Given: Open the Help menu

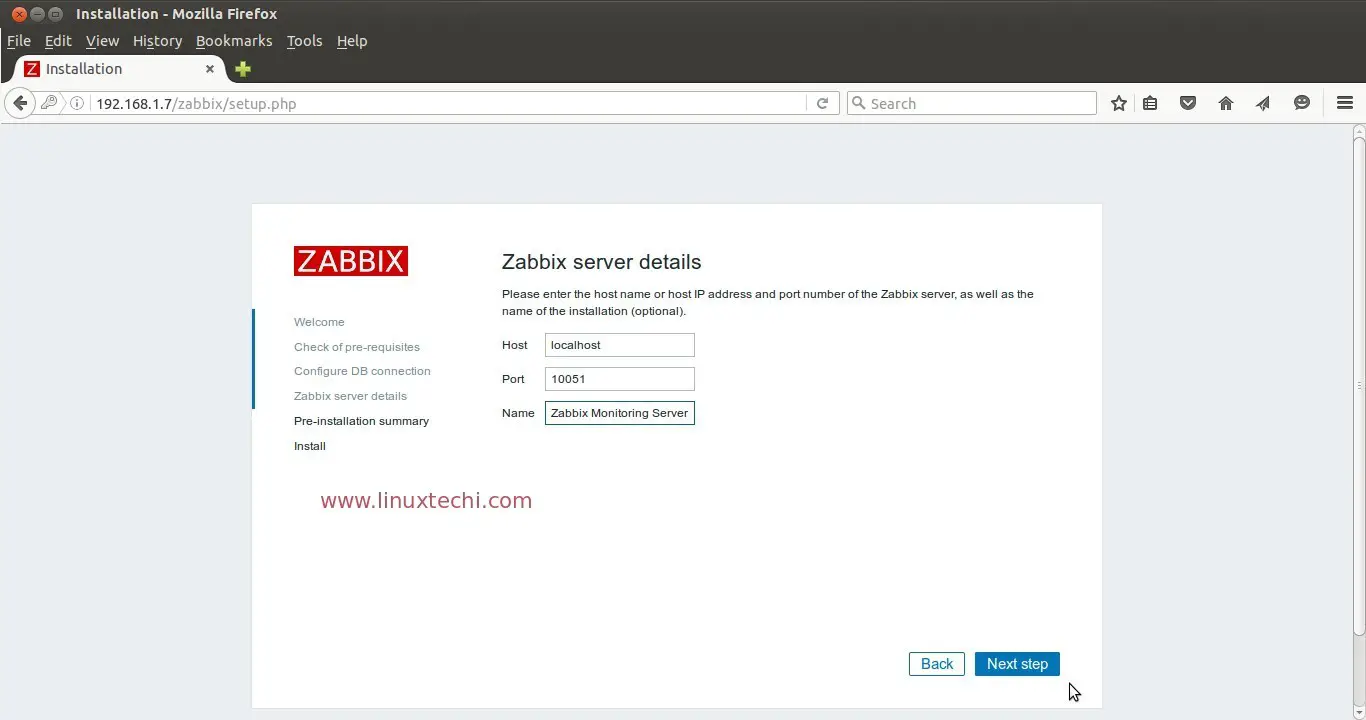Looking at the screenshot, I should [352, 41].
